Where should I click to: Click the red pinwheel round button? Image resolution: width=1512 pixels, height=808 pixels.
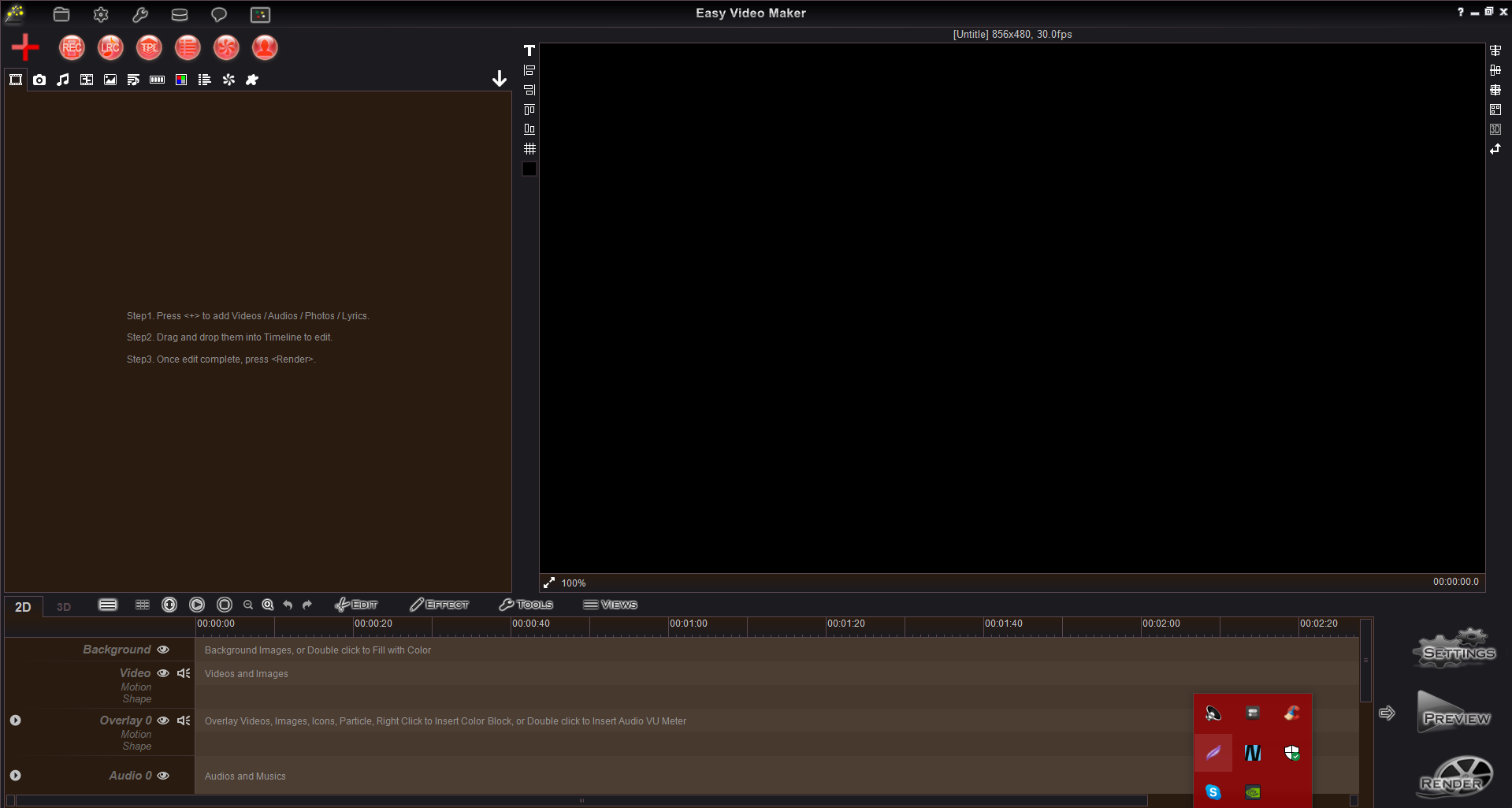pyautogui.click(x=226, y=47)
